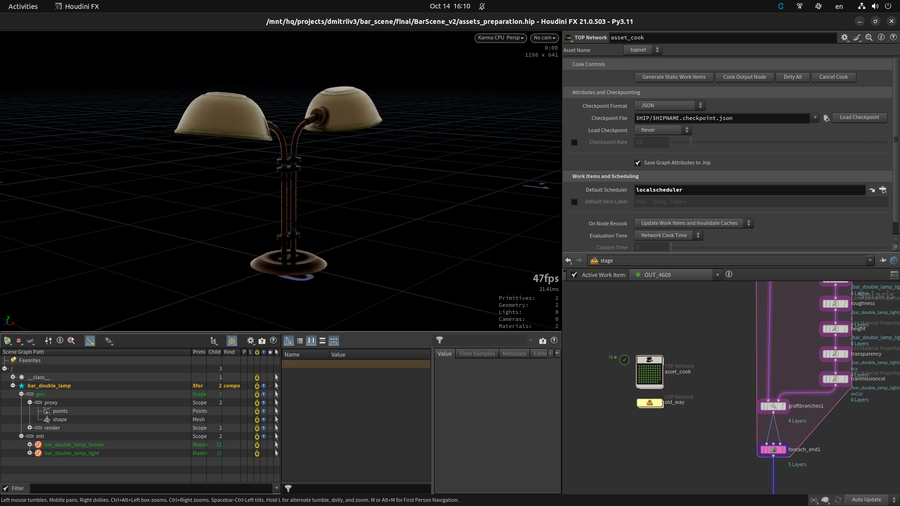The height and width of the screenshot is (506, 900).
Task: Click the old_way LOP network node icon
Action: point(649,403)
